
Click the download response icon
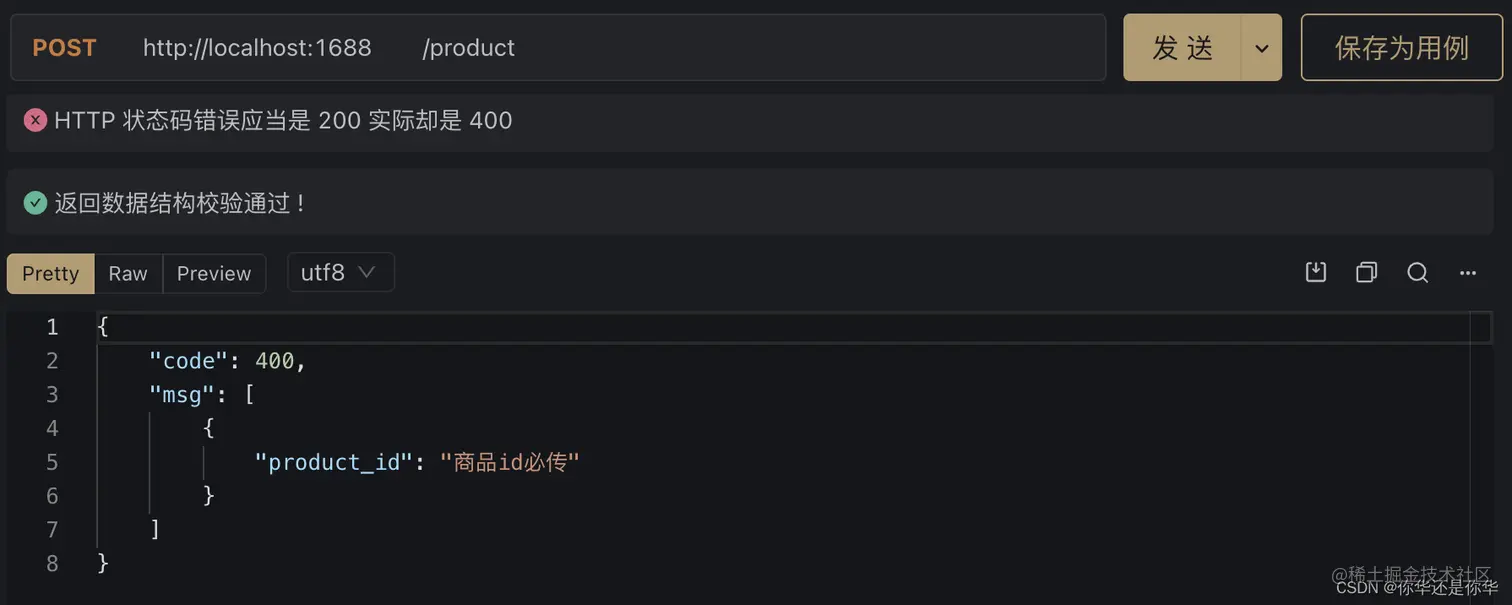coord(1316,272)
